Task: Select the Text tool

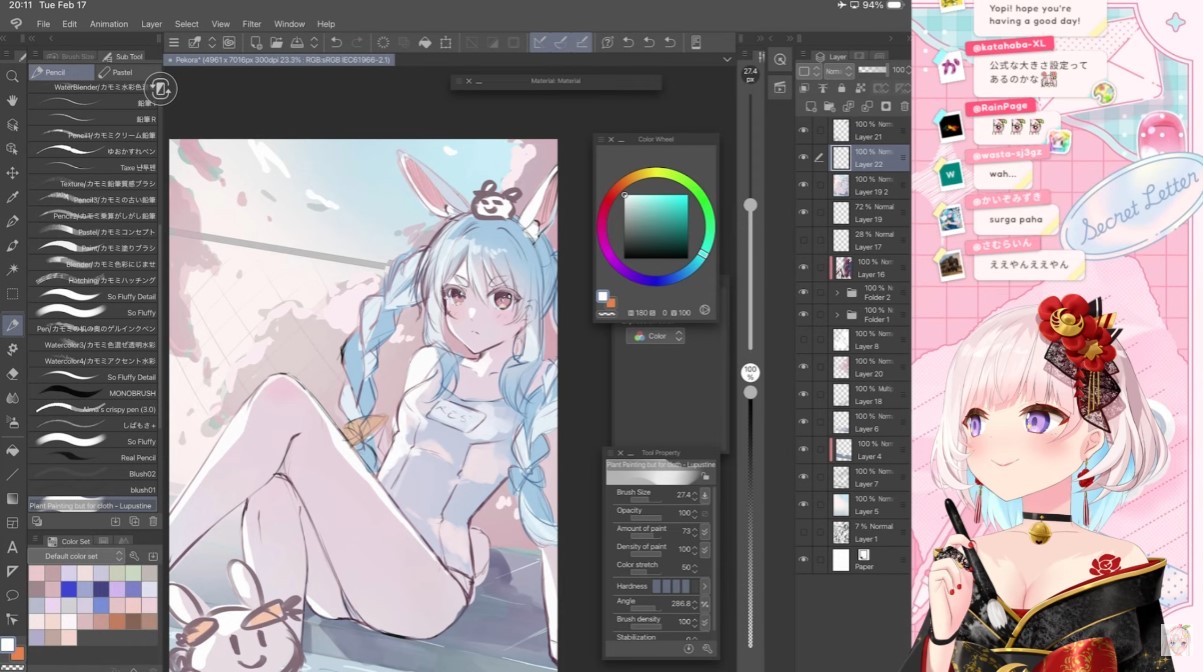Action: (x=12, y=547)
